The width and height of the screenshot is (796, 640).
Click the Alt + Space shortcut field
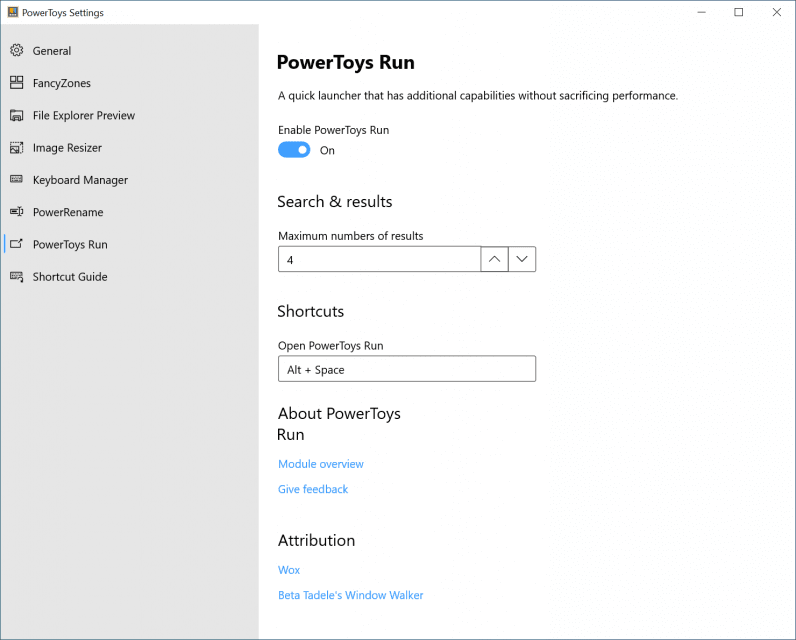coord(406,369)
